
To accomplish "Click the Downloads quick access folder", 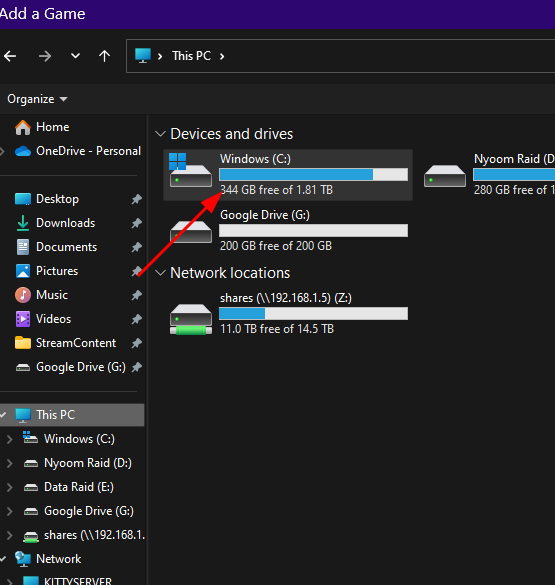I will 65,223.
